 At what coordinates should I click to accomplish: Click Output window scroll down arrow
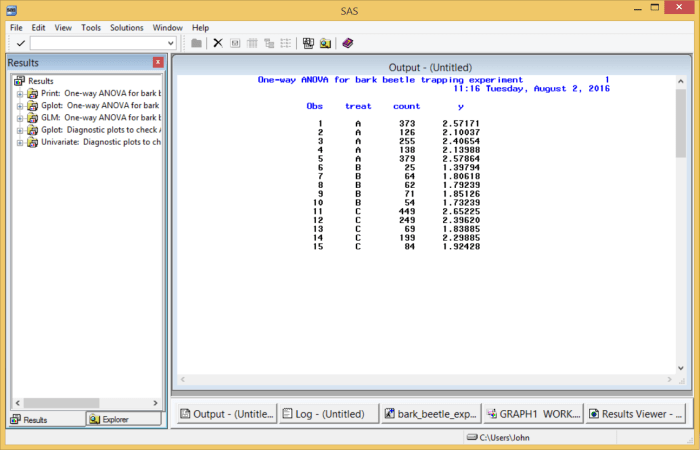pos(680,368)
